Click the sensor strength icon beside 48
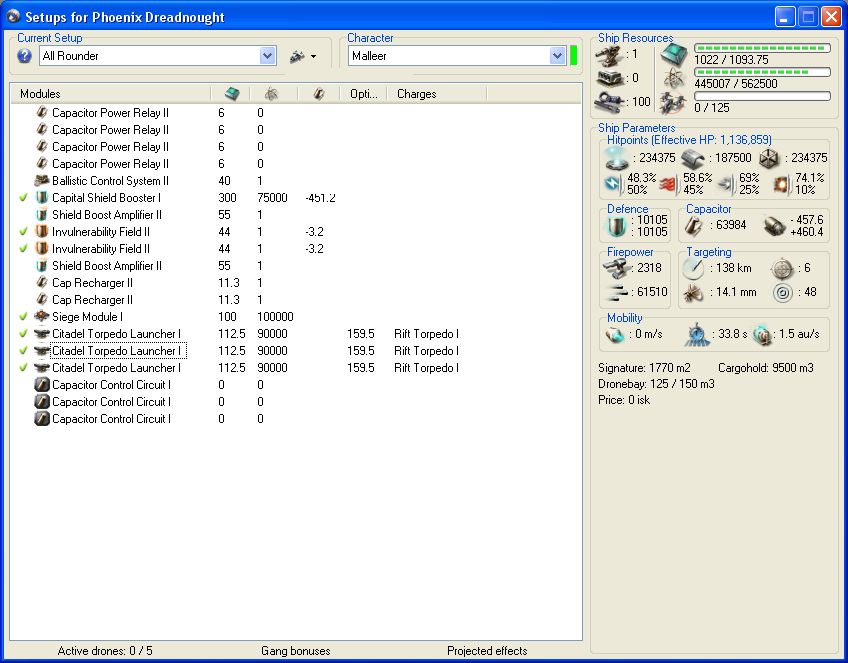848x663 pixels. [782, 293]
